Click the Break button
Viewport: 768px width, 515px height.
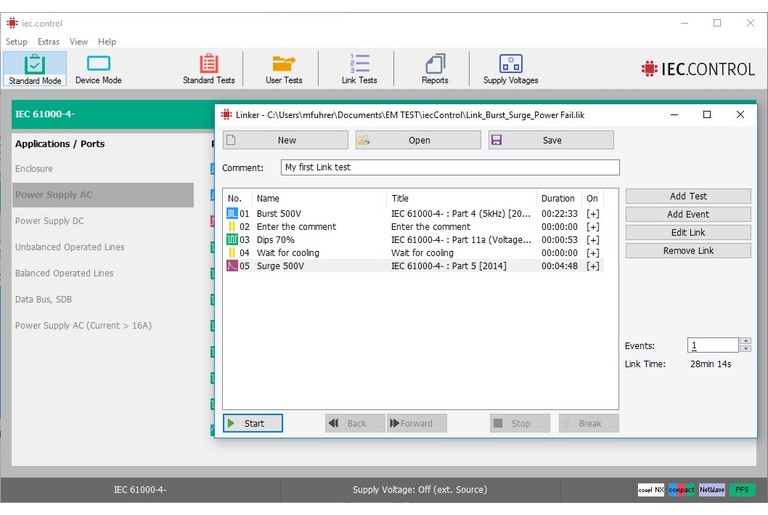click(x=589, y=423)
